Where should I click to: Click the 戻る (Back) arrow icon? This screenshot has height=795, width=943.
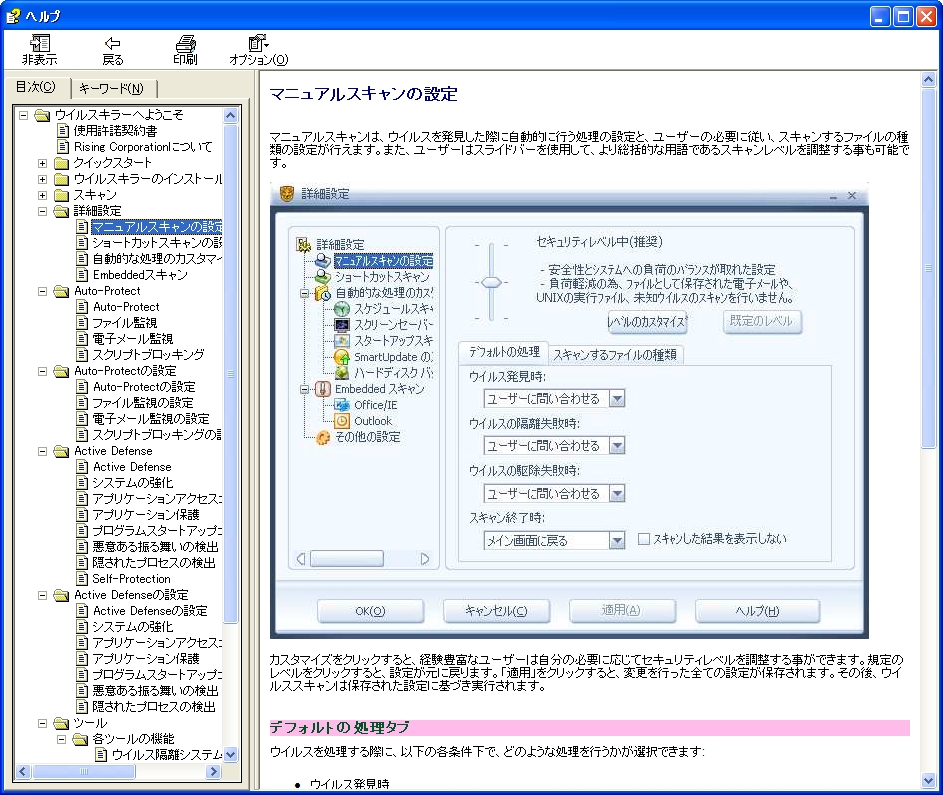click(112, 43)
